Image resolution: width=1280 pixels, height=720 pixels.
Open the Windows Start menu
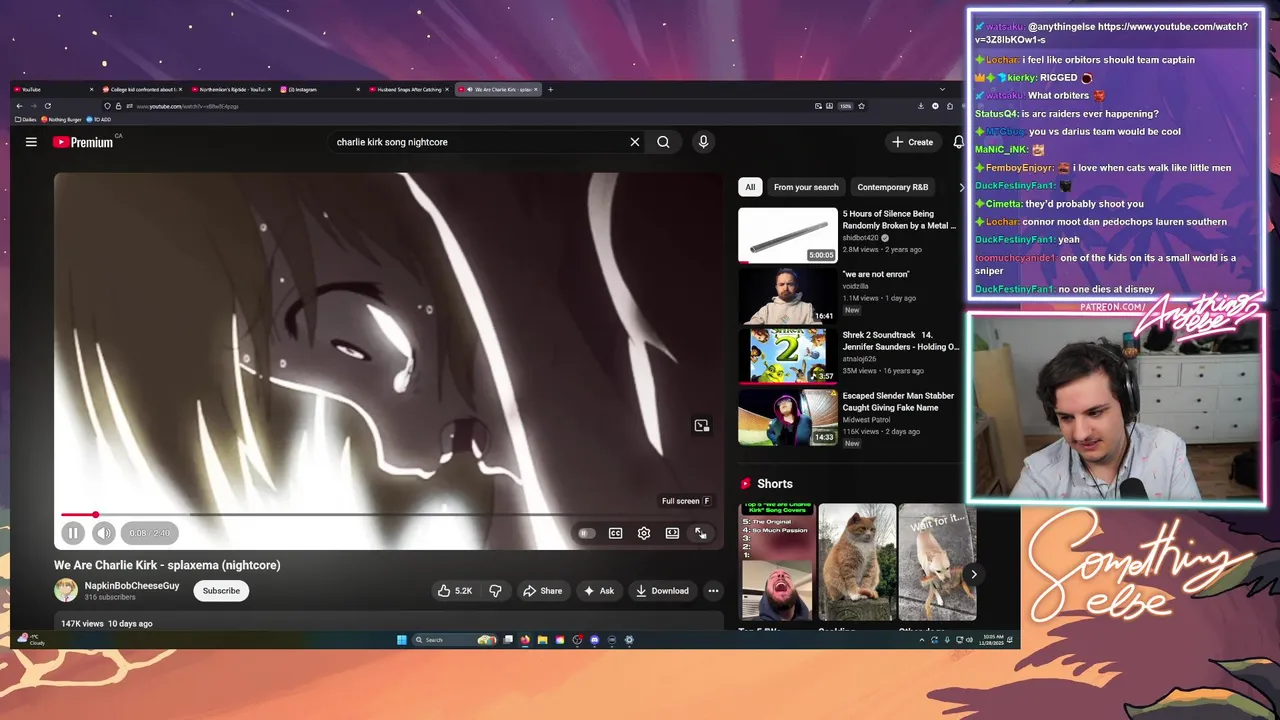pyautogui.click(x=401, y=640)
